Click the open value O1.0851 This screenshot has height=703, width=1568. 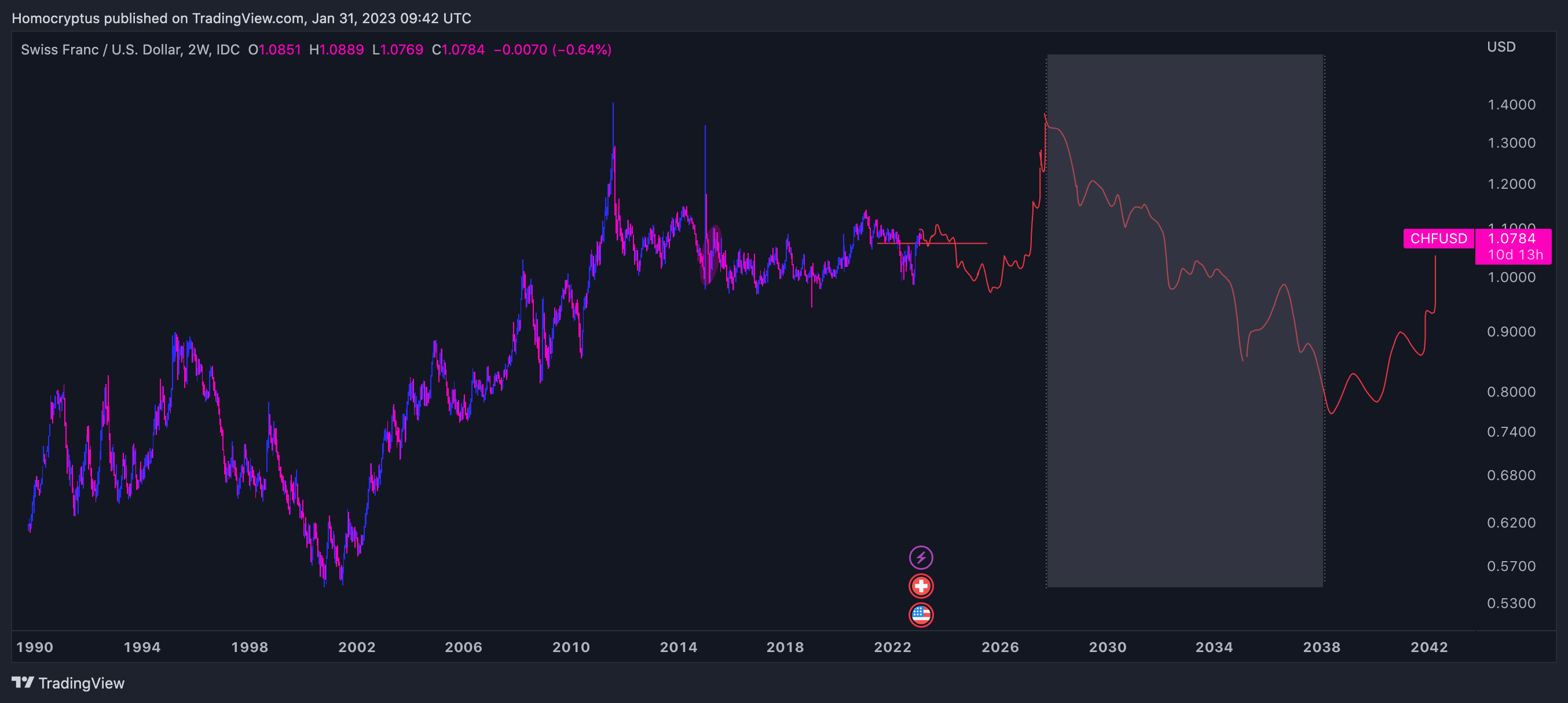coord(274,49)
